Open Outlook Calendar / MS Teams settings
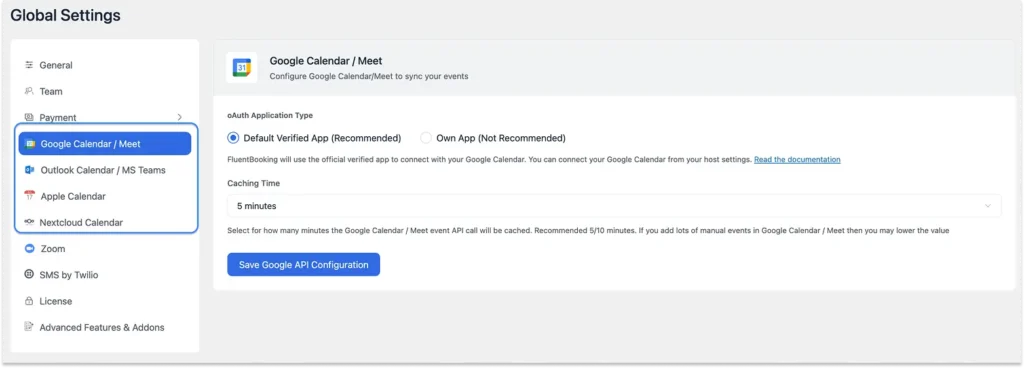Viewport: 1024px width, 368px height. pos(104,170)
